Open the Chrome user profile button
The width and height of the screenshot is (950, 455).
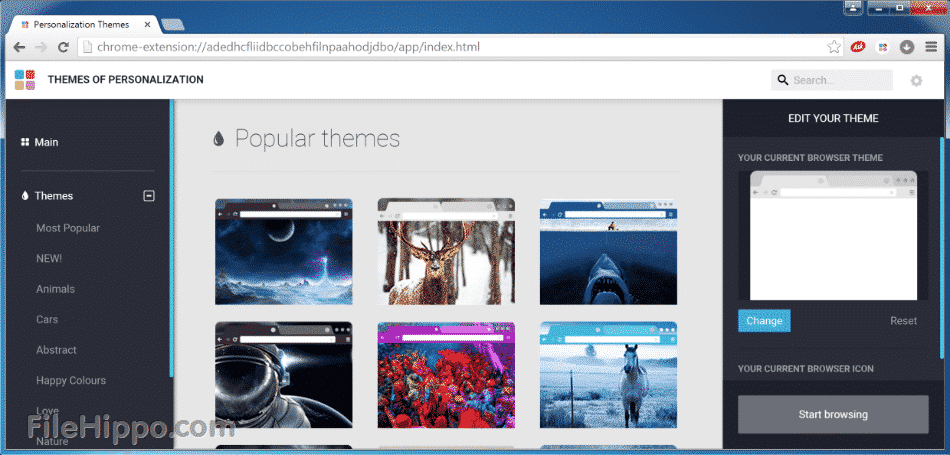(x=853, y=7)
